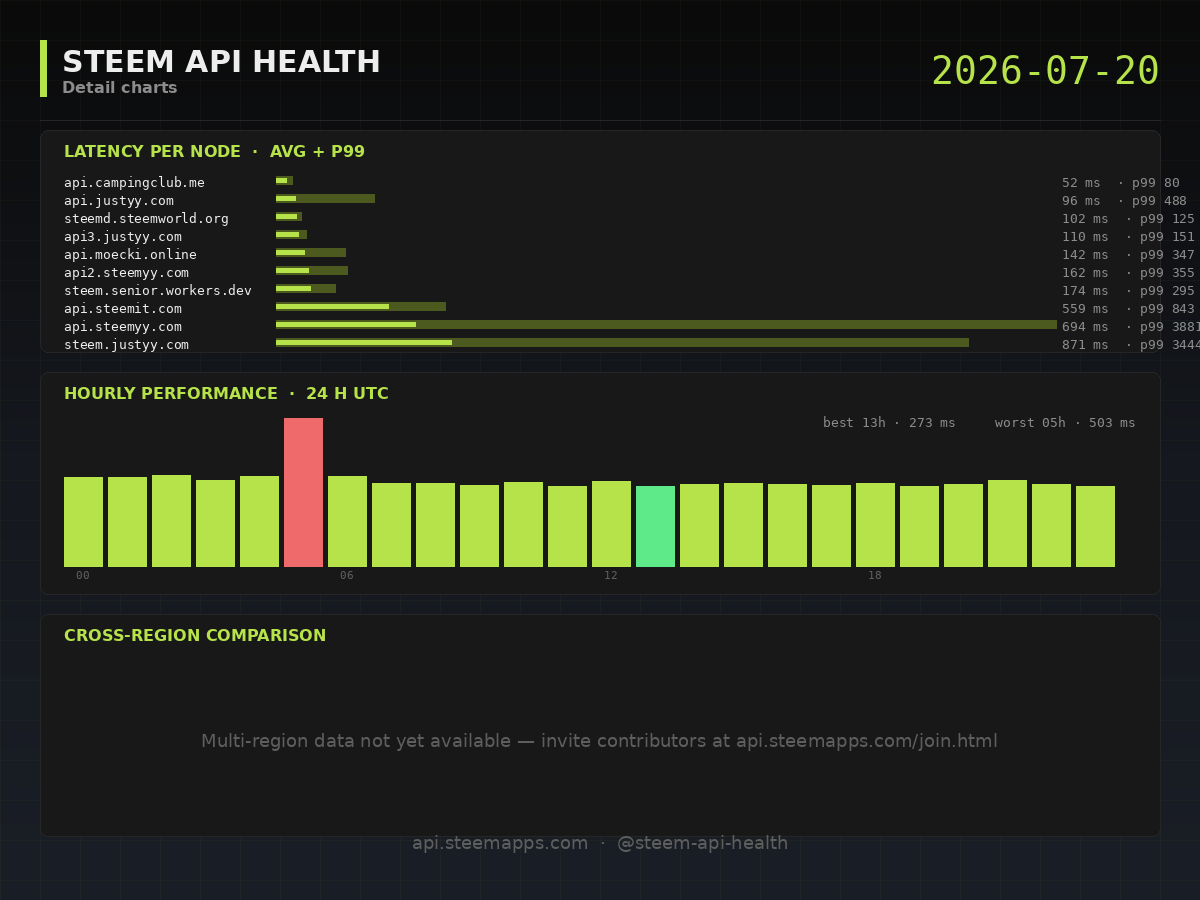Click the latency bar for api2.steemyy.com
1200x900 pixels.
(312, 271)
